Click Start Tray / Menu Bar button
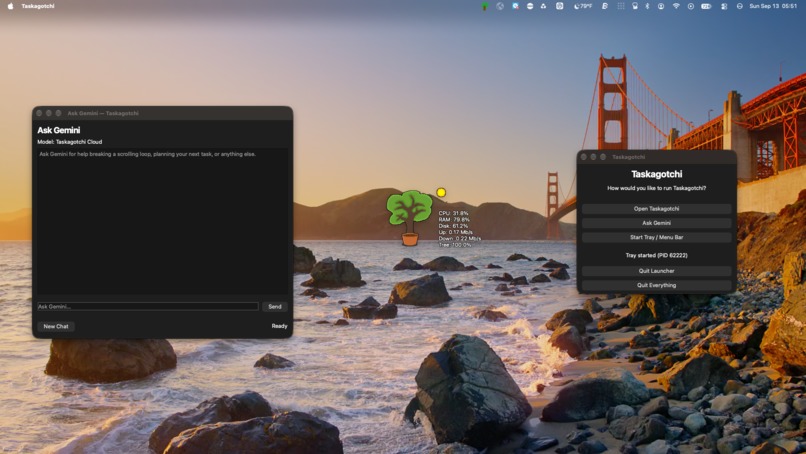The height and width of the screenshot is (454, 806). click(656, 238)
